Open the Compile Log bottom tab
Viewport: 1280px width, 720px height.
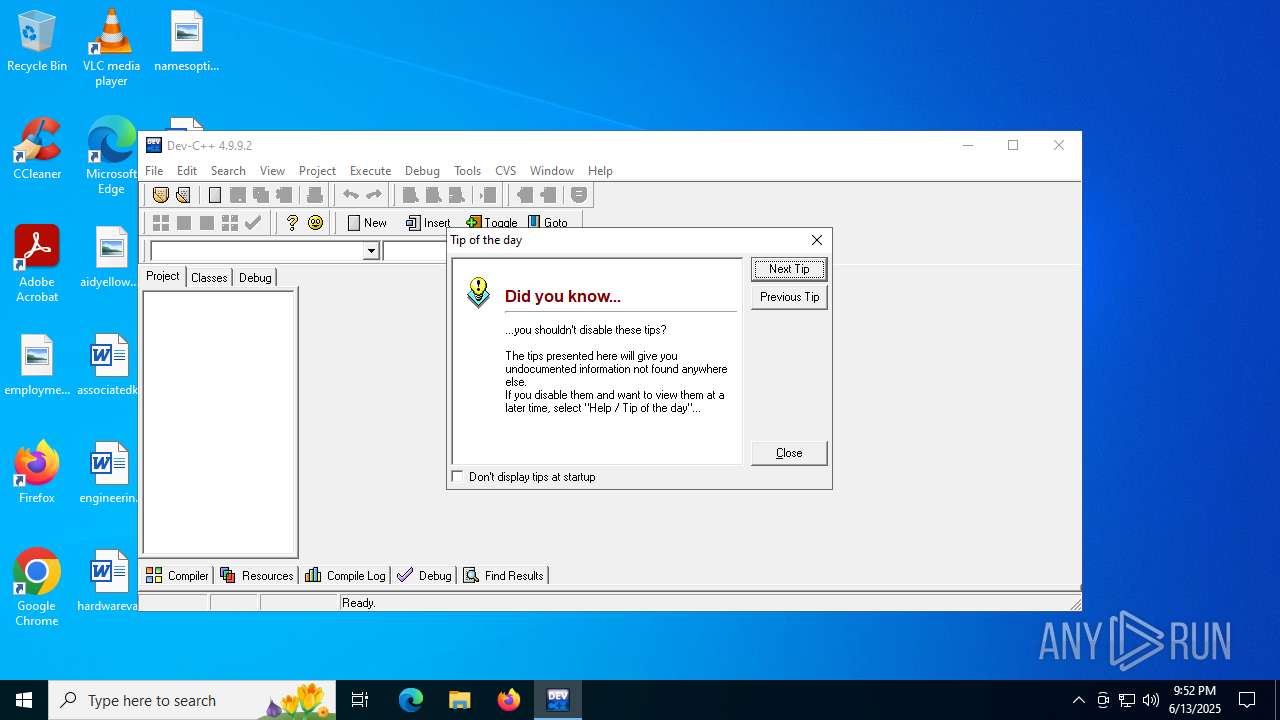tap(345, 575)
